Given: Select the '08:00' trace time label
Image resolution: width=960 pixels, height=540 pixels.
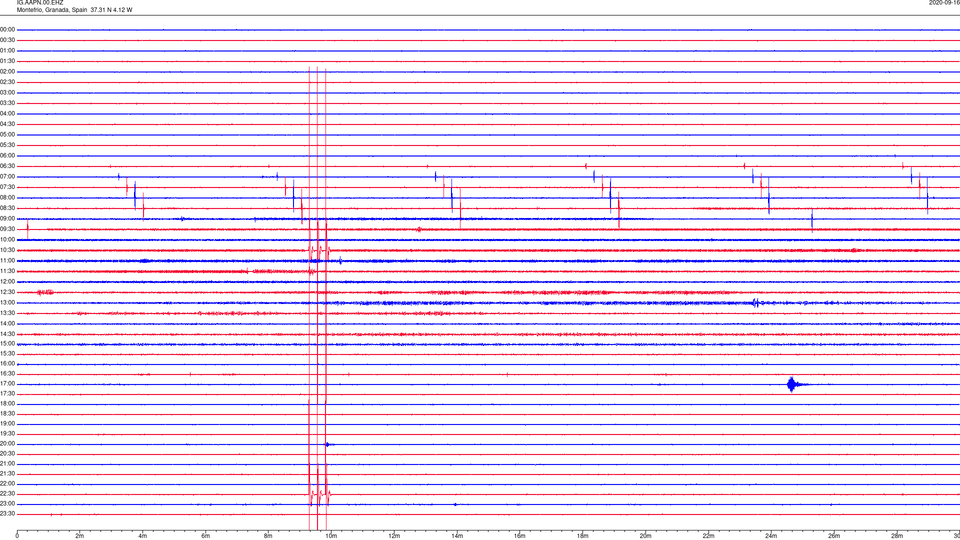Looking at the screenshot, I should (7, 198).
